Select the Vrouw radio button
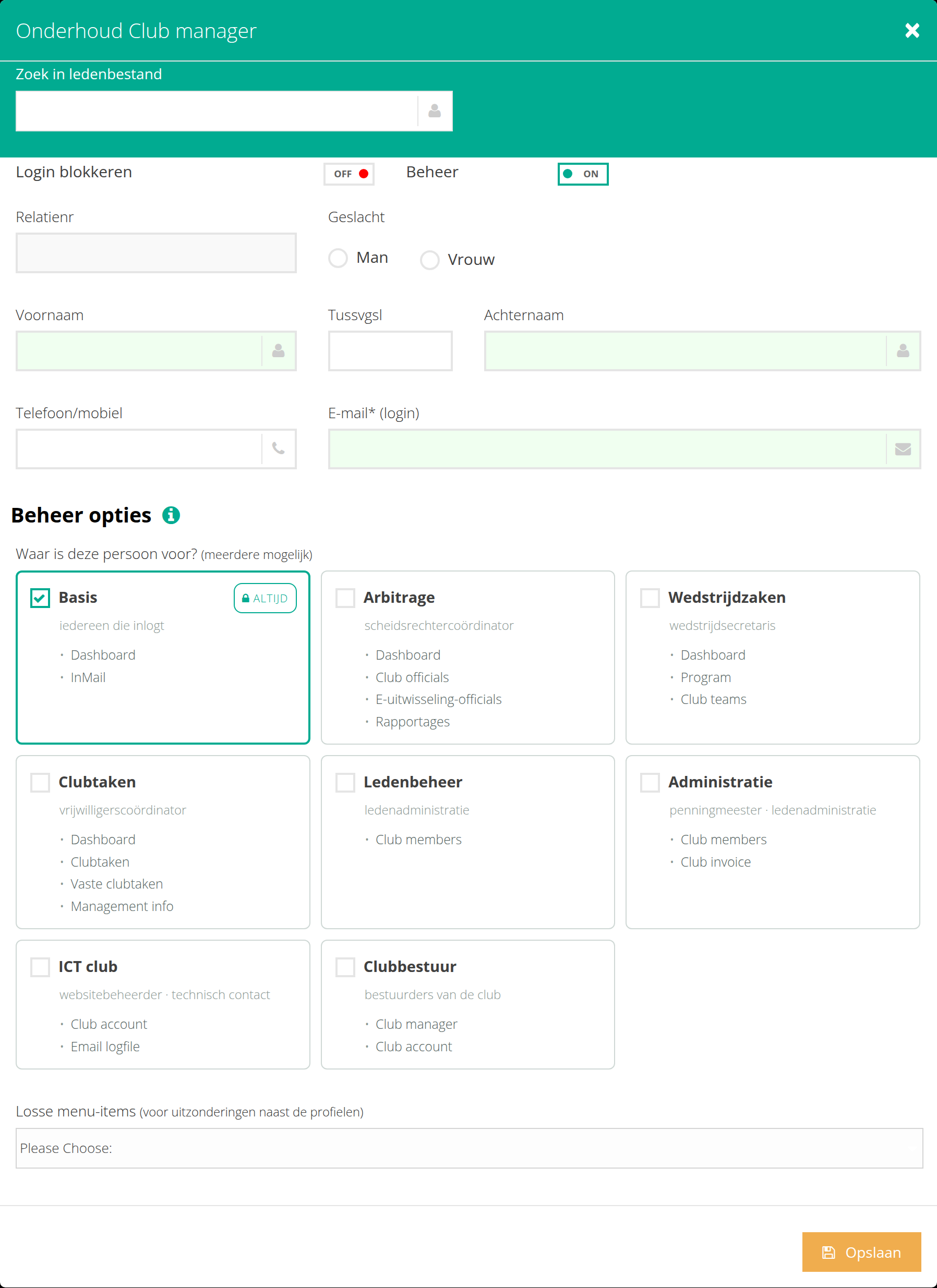Image resolution: width=937 pixels, height=1288 pixels. click(429, 260)
